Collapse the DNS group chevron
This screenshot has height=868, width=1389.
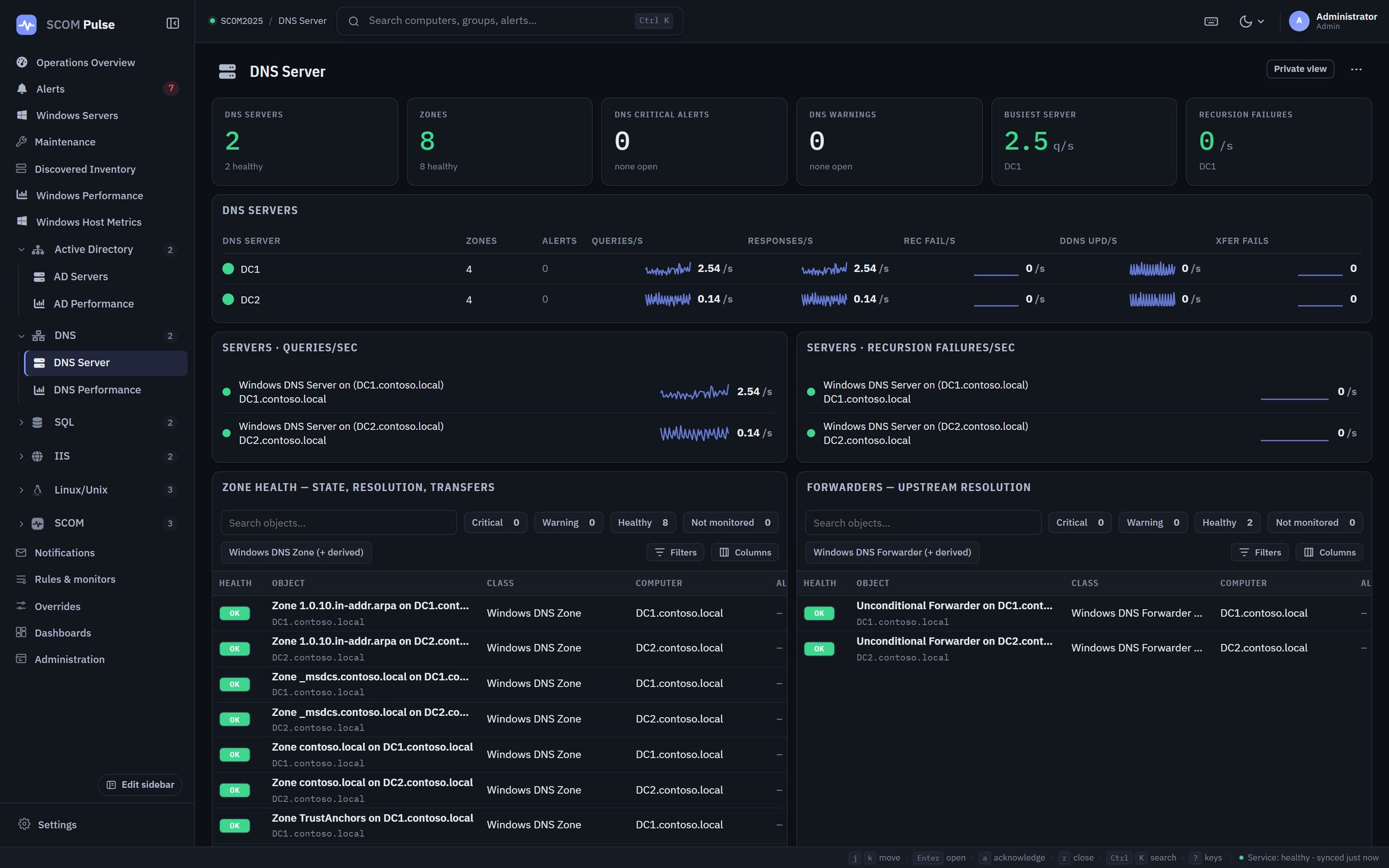click(21, 336)
